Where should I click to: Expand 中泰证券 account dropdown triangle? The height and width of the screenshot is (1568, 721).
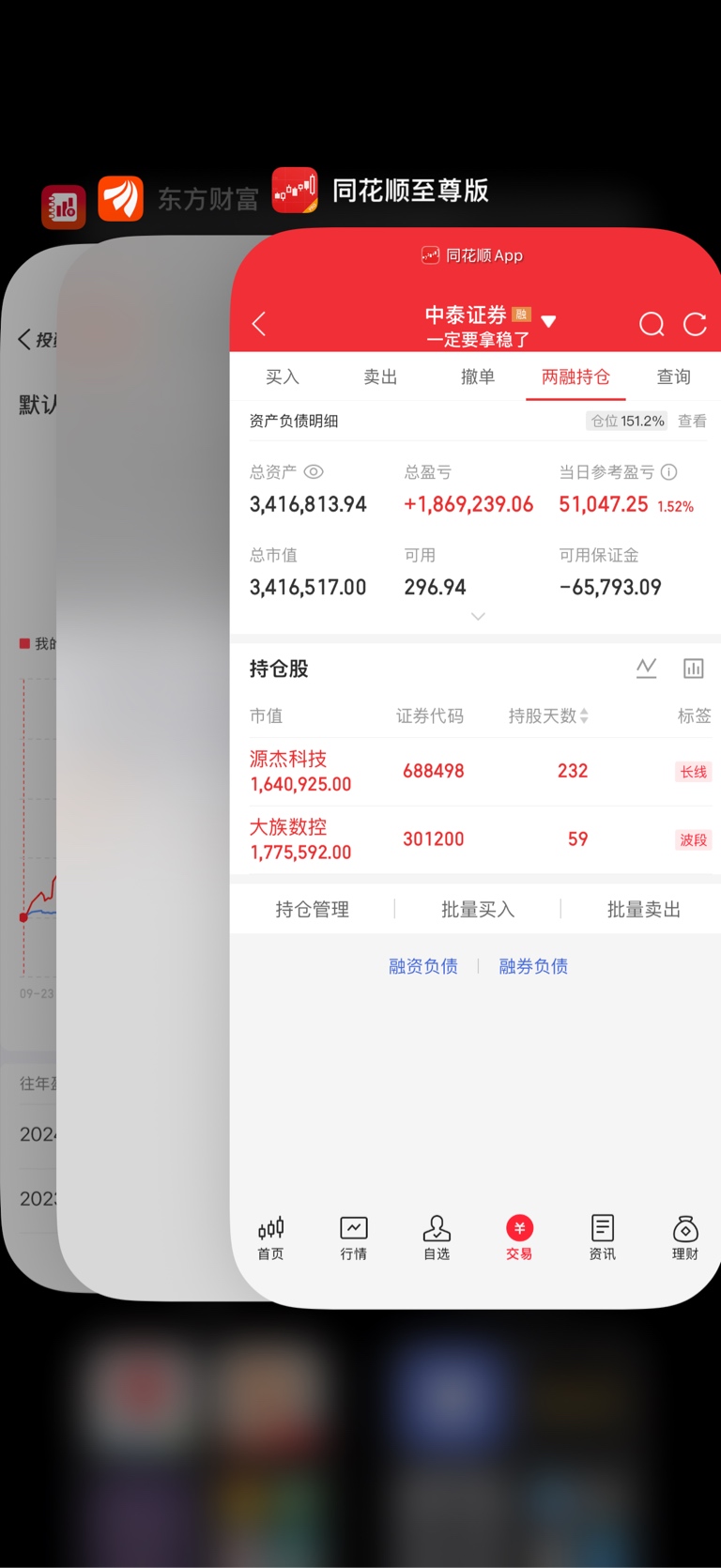549,321
